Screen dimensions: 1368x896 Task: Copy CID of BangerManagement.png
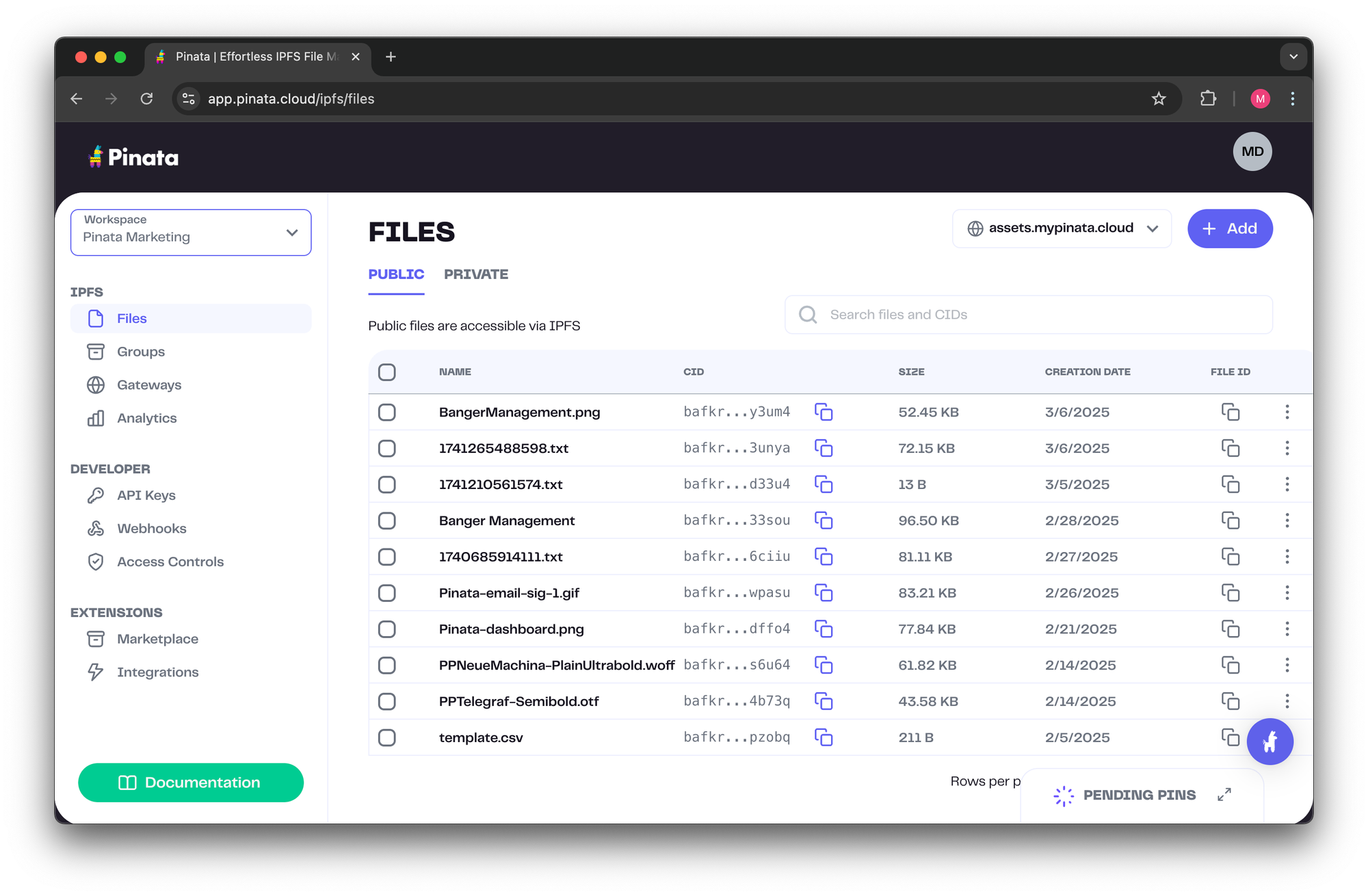[x=824, y=412]
